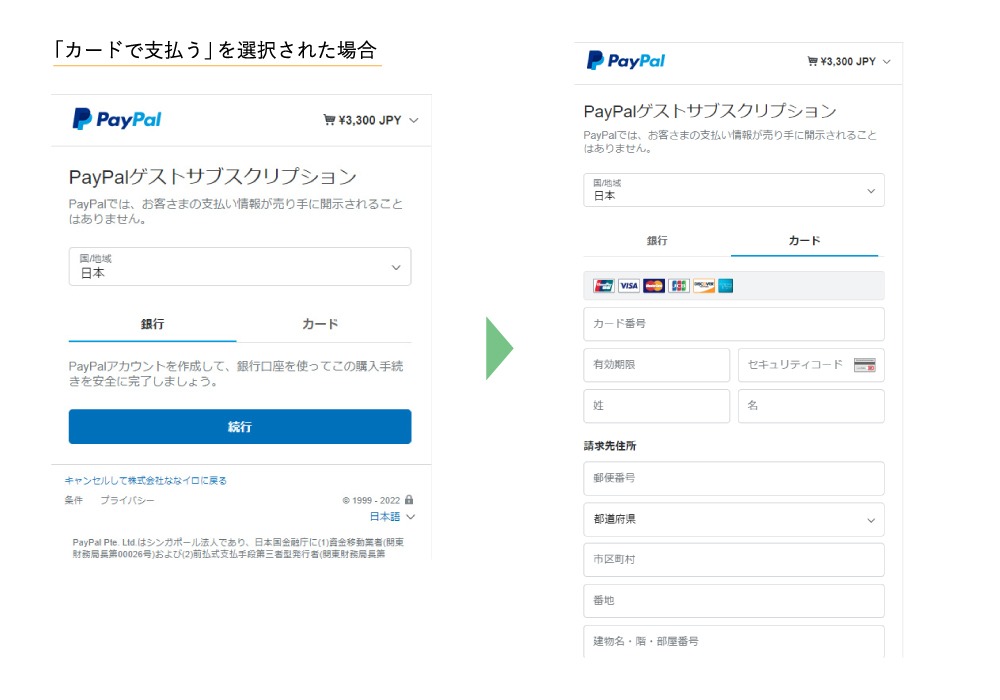Focus 有効期限 input field

[x=656, y=365]
